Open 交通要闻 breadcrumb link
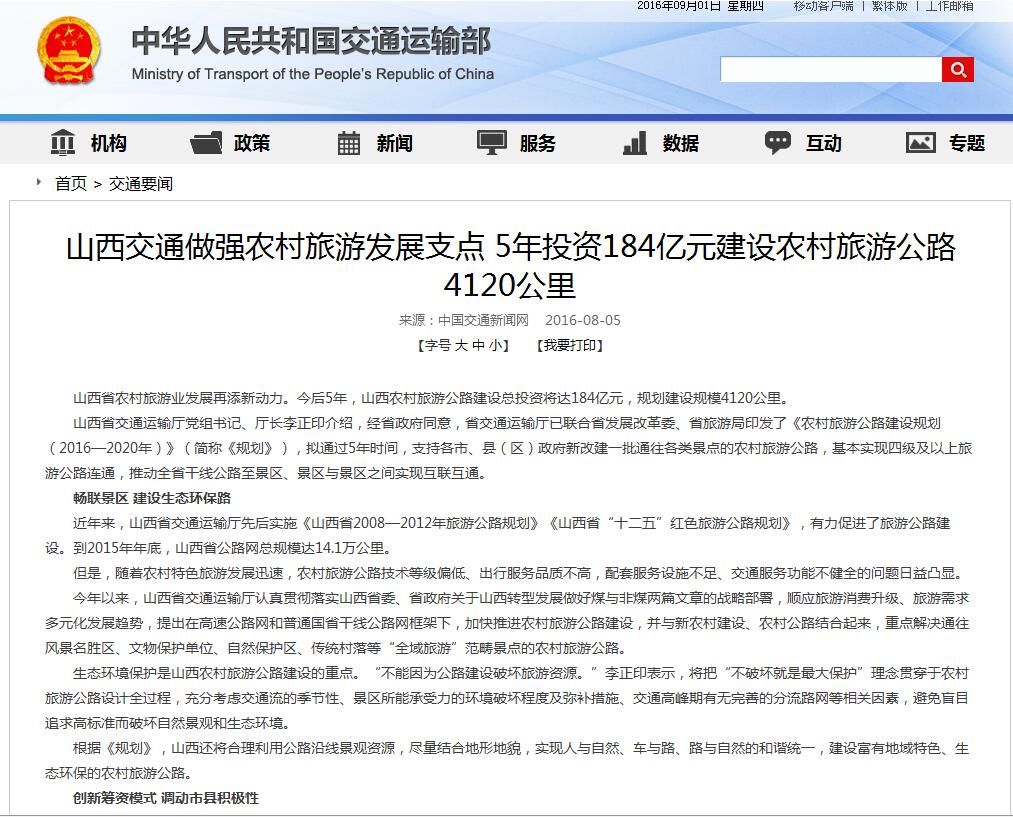 point(141,184)
